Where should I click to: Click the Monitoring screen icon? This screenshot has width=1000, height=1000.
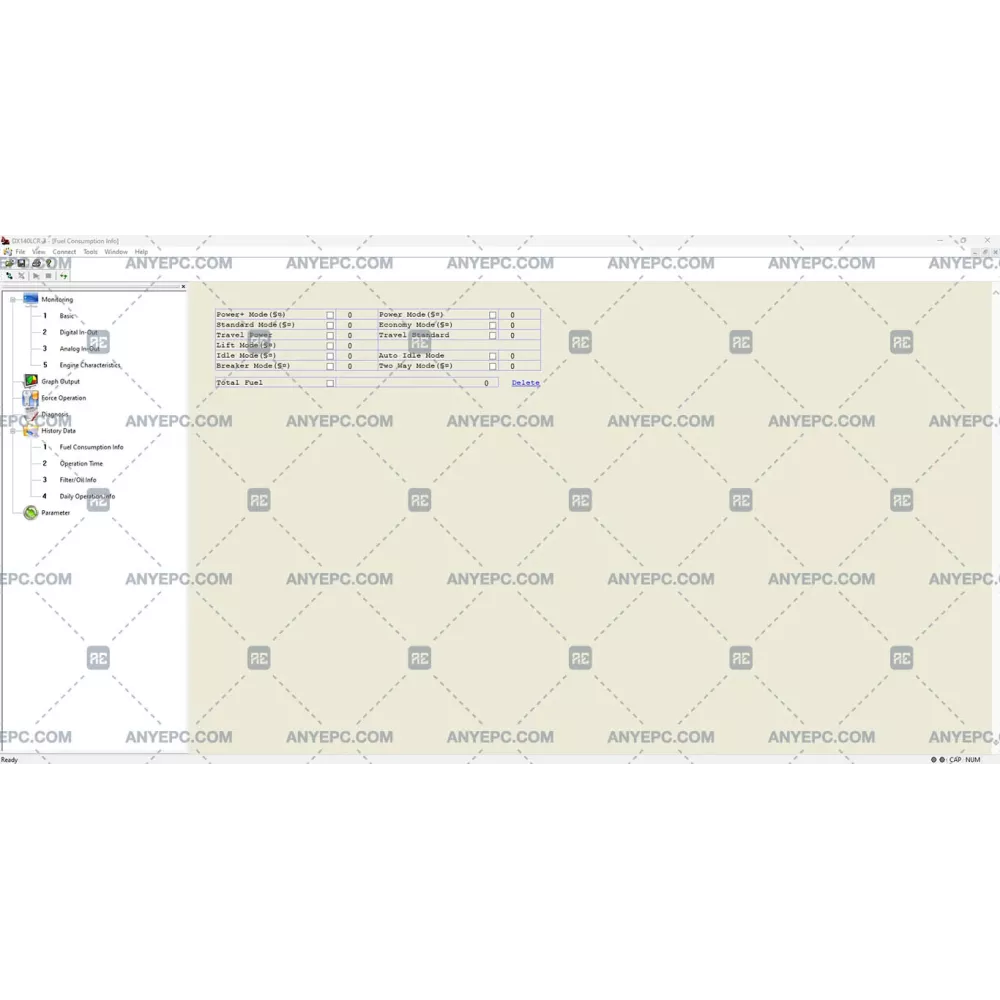tap(30, 299)
